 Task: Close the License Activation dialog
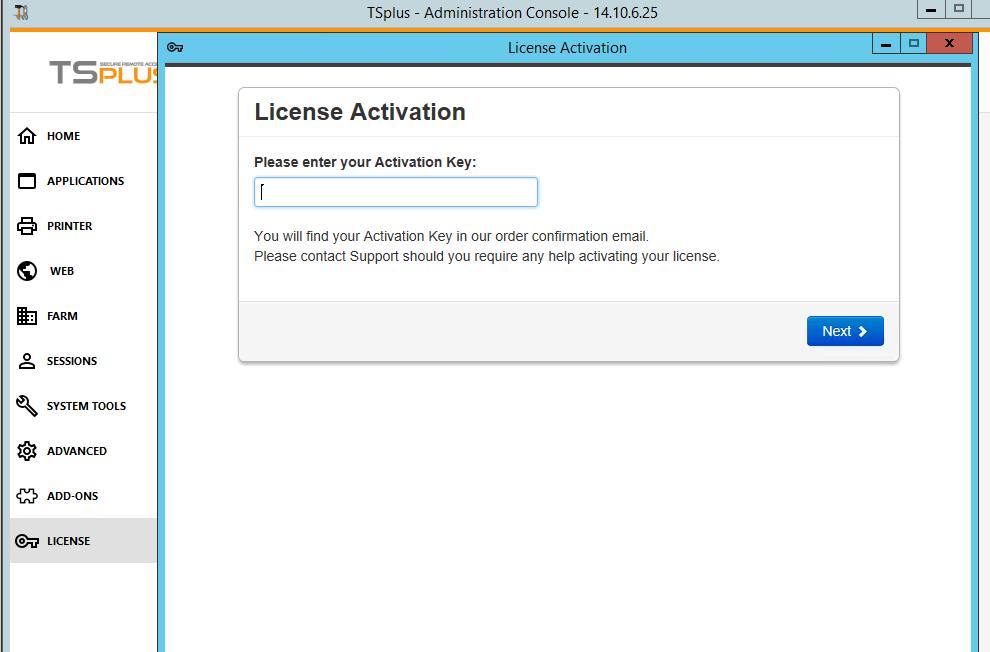949,43
